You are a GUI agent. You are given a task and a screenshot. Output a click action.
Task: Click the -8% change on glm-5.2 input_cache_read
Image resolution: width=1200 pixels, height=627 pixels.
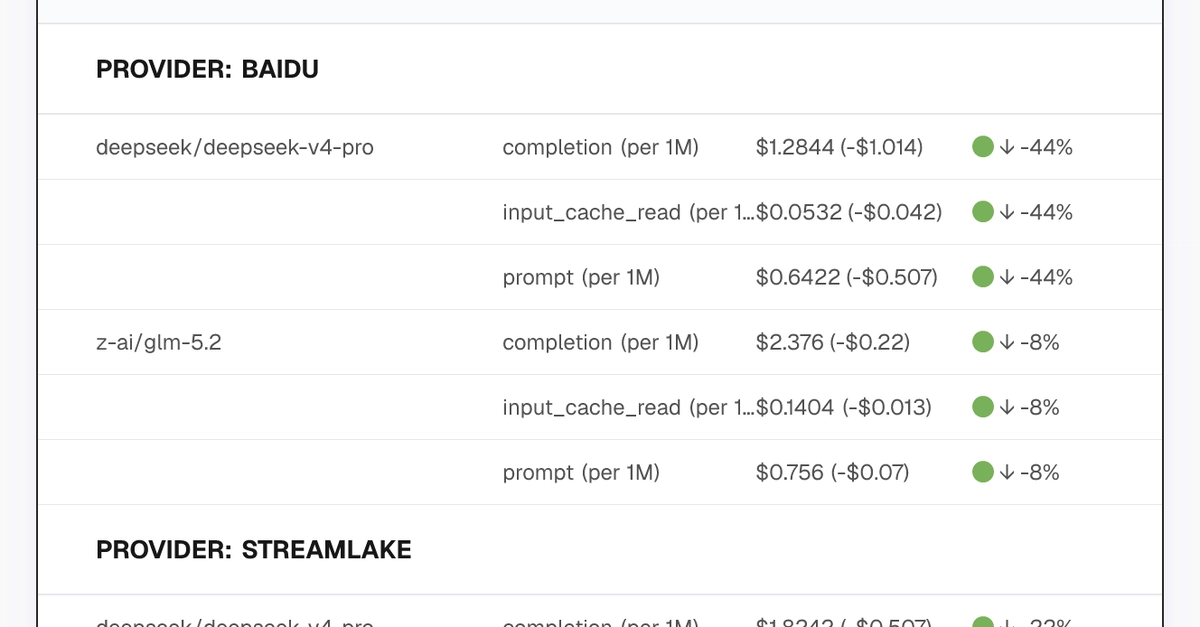1039,407
